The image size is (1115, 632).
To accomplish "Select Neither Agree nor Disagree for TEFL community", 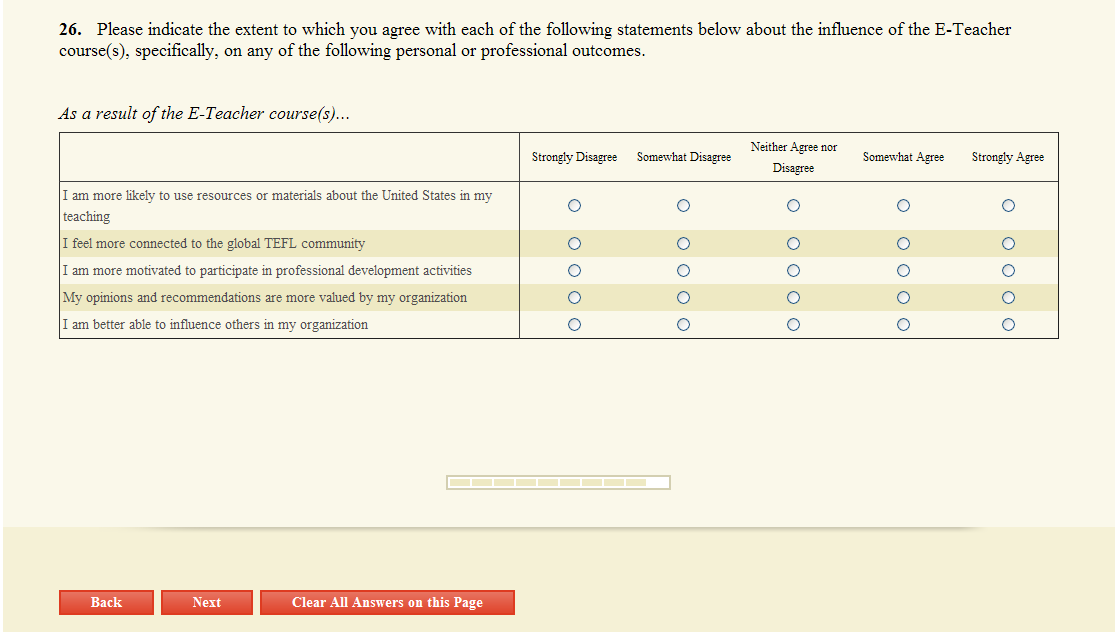I will pyautogui.click(x=793, y=243).
